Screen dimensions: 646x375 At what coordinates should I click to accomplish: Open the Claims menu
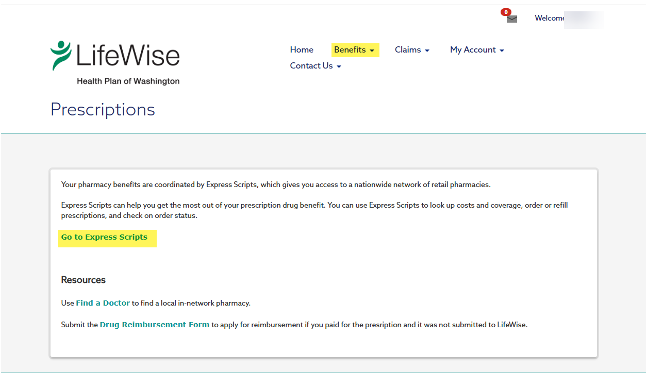(x=412, y=50)
